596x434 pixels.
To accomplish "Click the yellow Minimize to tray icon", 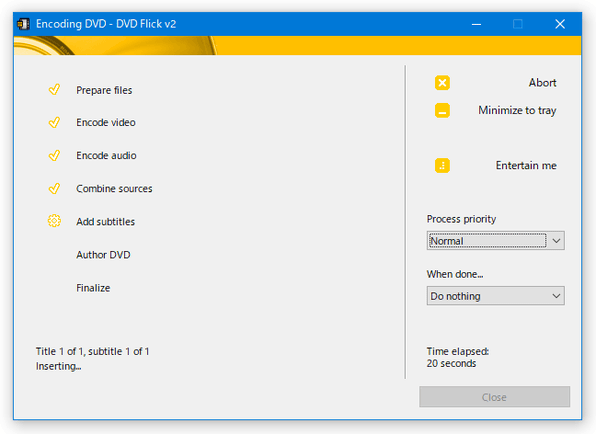I will [442, 110].
